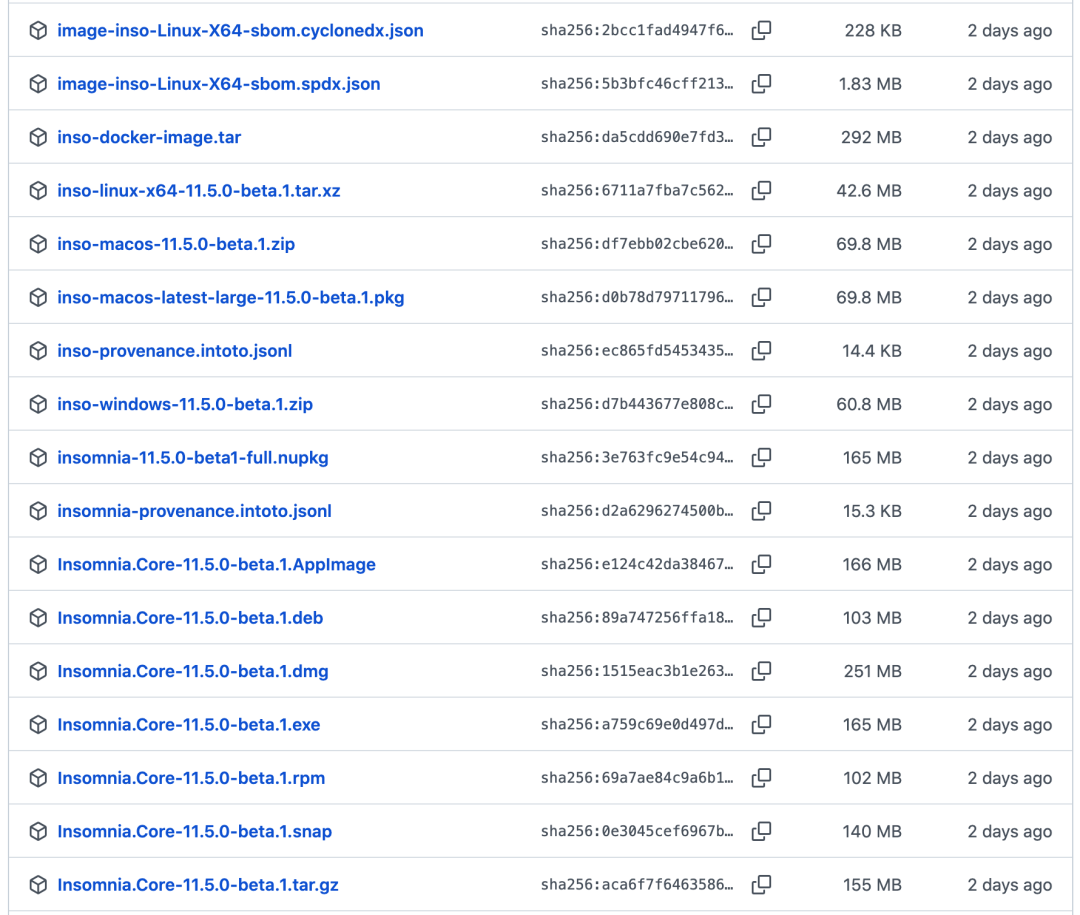1080x915 pixels.
Task: Download Insomnia.Core-11.5.0-beta.1.AppImage
Action: click(x=216, y=565)
